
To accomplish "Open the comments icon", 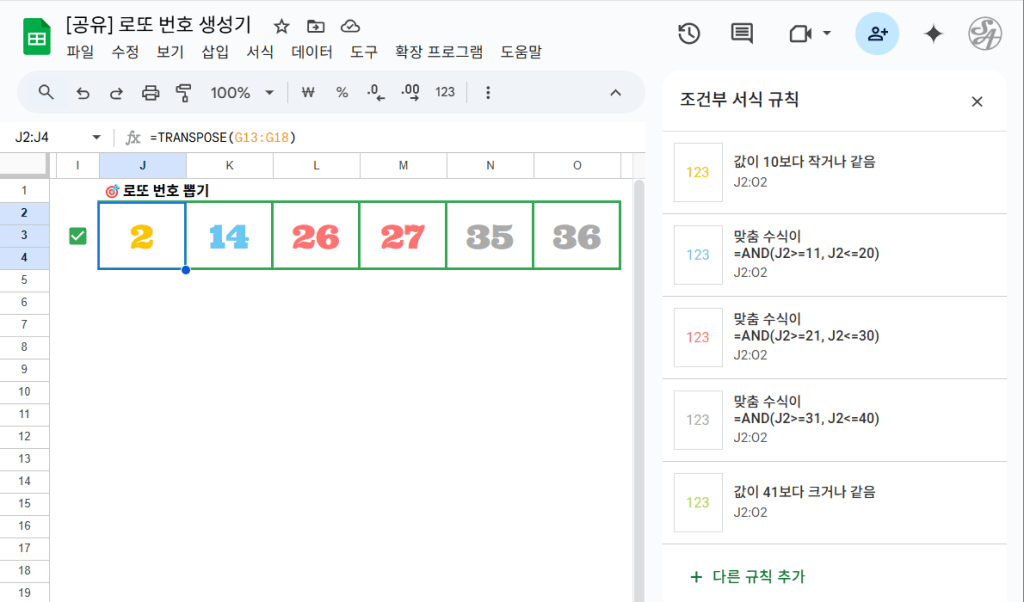I will click(741, 34).
